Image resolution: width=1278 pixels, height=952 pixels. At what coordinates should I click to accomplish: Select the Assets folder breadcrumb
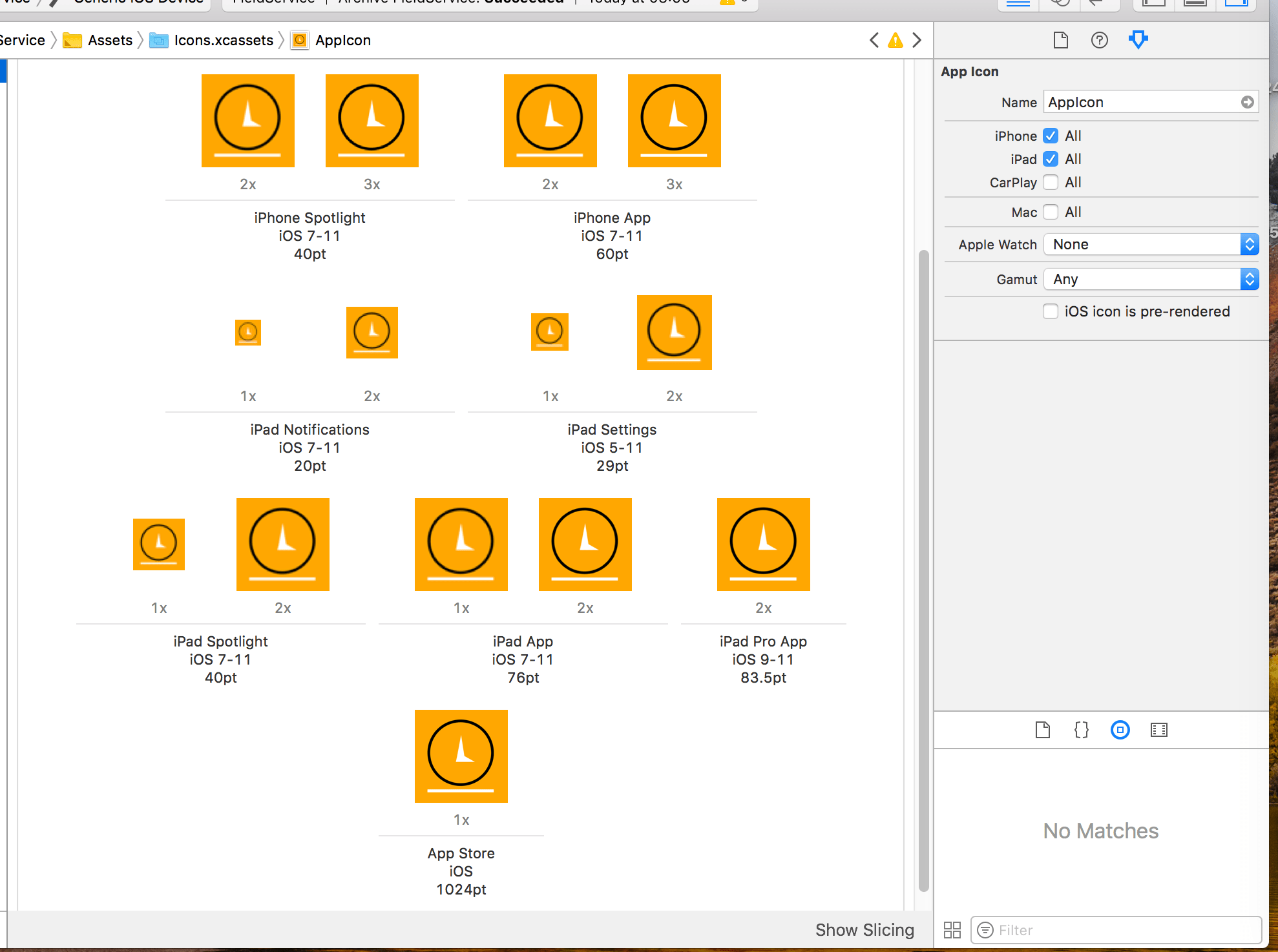click(x=109, y=40)
